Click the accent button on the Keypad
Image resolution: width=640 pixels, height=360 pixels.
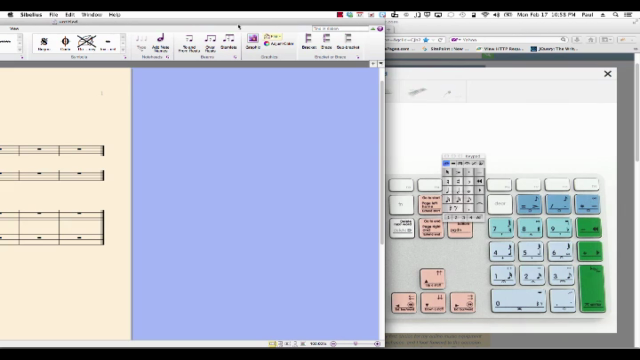[x=458, y=172]
